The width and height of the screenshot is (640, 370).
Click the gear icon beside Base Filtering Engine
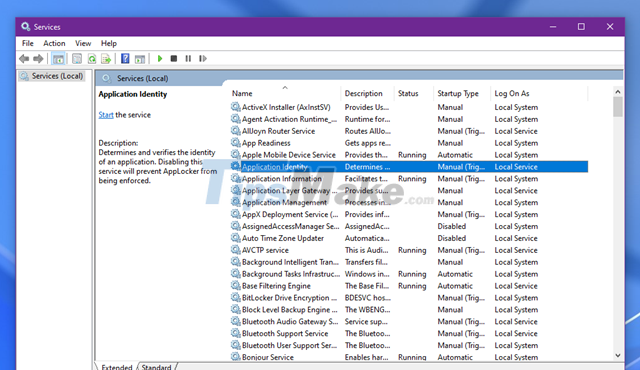(x=236, y=286)
